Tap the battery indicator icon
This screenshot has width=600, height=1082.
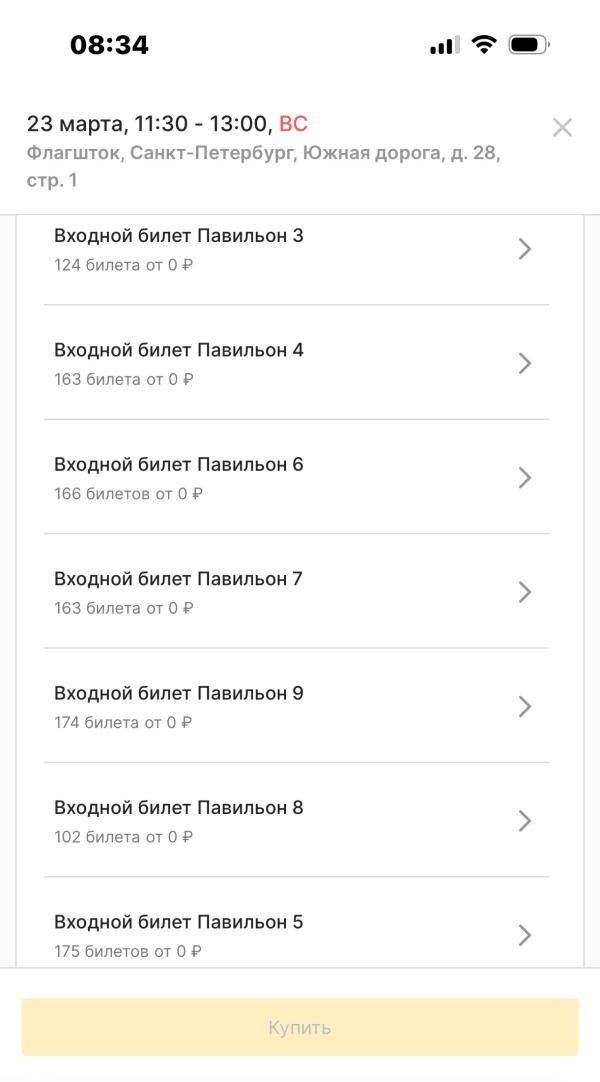coord(528,45)
